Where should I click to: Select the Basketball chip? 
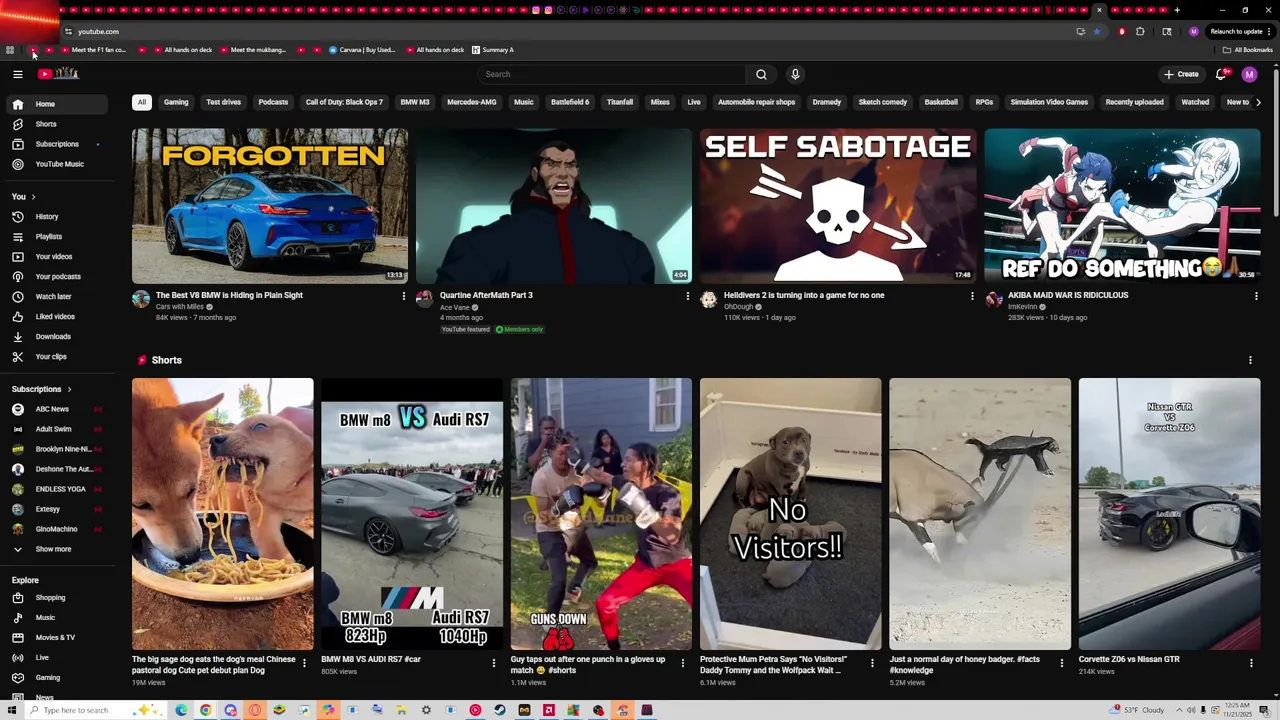point(941,102)
